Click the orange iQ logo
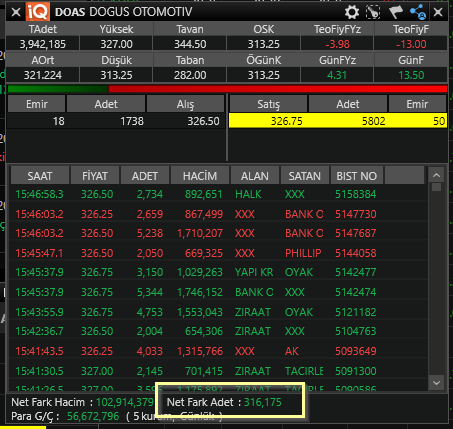 point(38,12)
